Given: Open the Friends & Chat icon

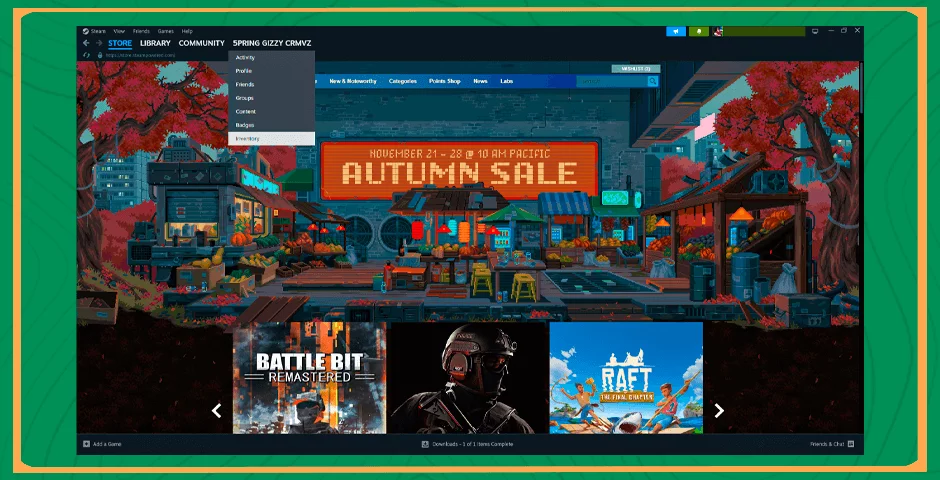Looking at the screenshot, I should (851, 444).
